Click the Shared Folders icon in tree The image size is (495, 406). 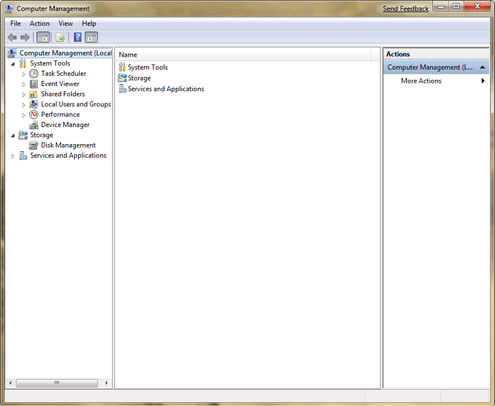click(x=33, y=94)
